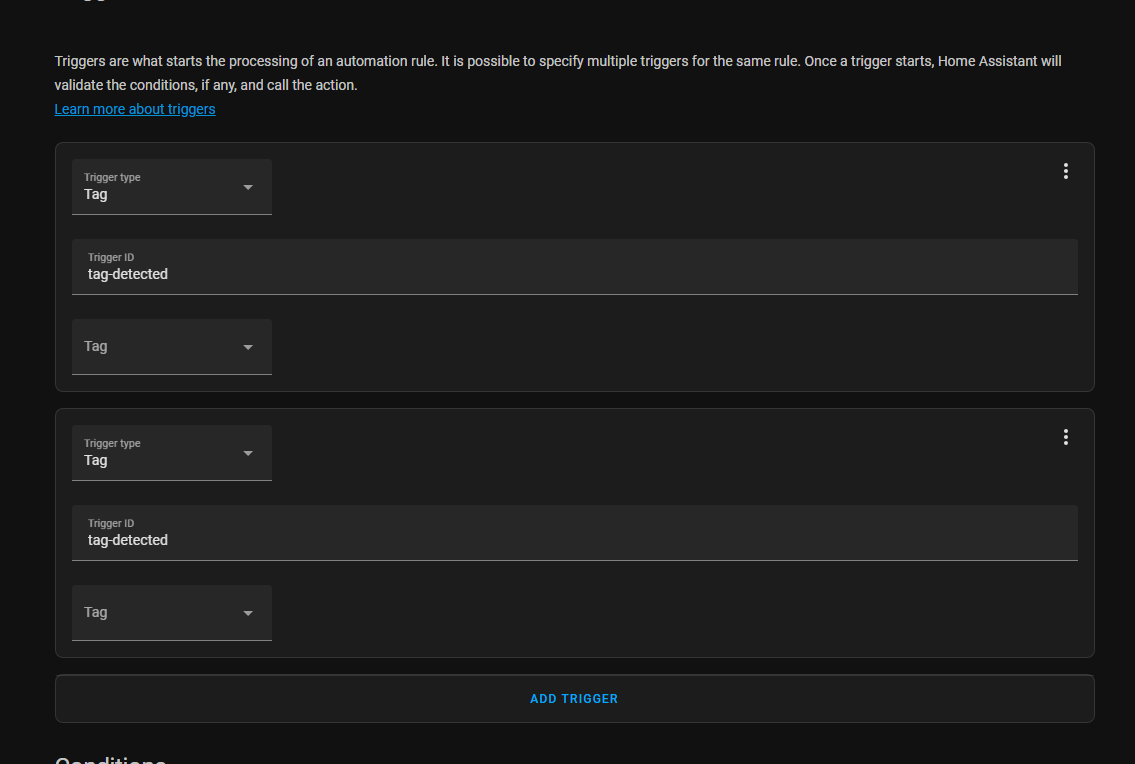The height and width of the screenshot is (764, 1135).
Task: Open the second trigger's three-dot options menu
Action: click(1065, 436)
